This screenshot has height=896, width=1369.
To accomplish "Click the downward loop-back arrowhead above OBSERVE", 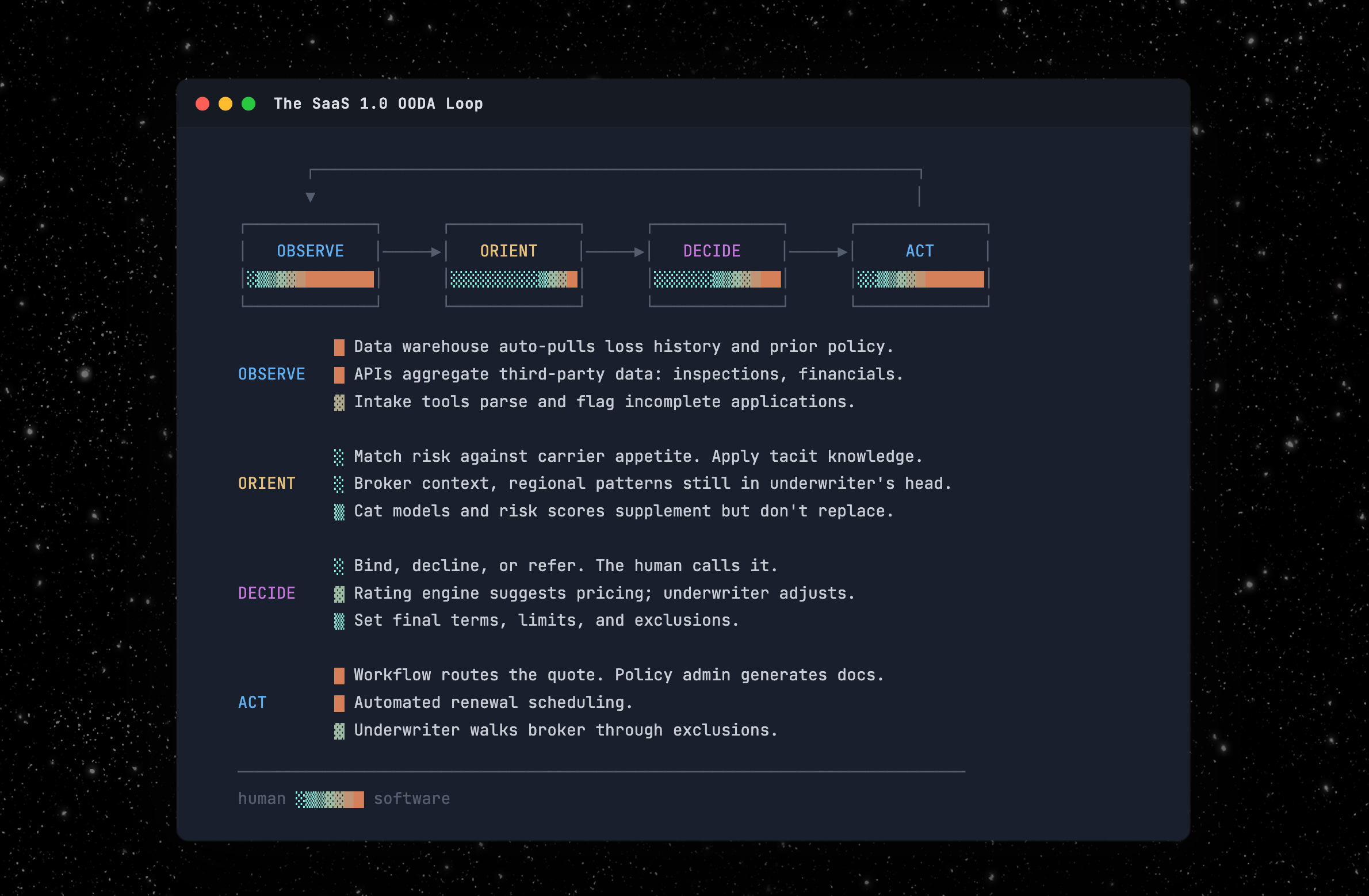I will [311, 197].
